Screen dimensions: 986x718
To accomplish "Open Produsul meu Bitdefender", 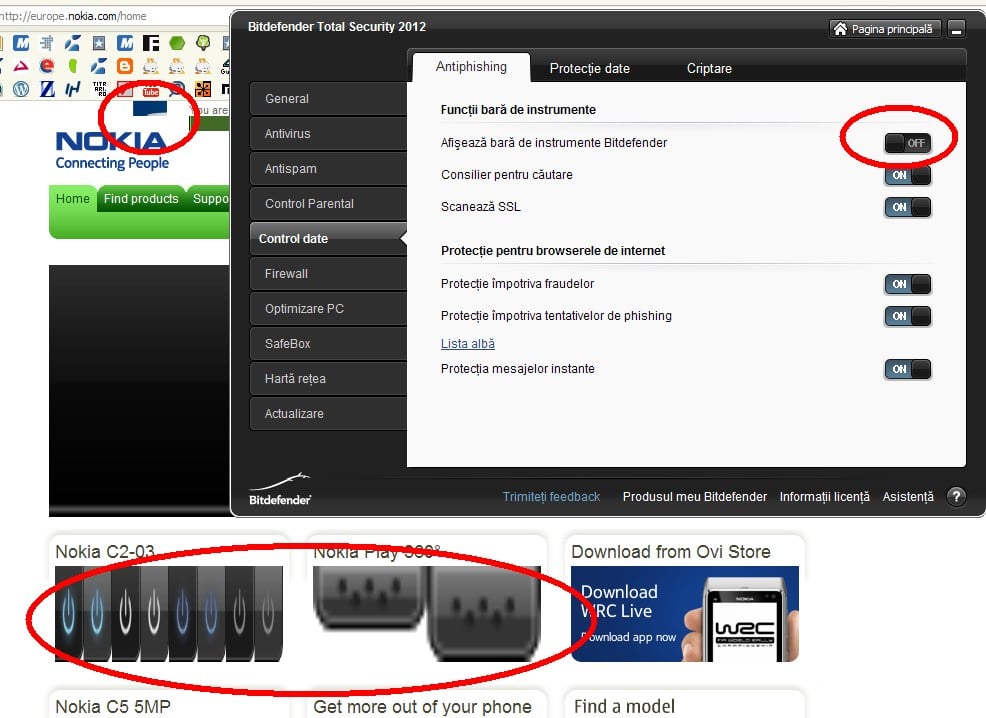I will click(695, 497).
